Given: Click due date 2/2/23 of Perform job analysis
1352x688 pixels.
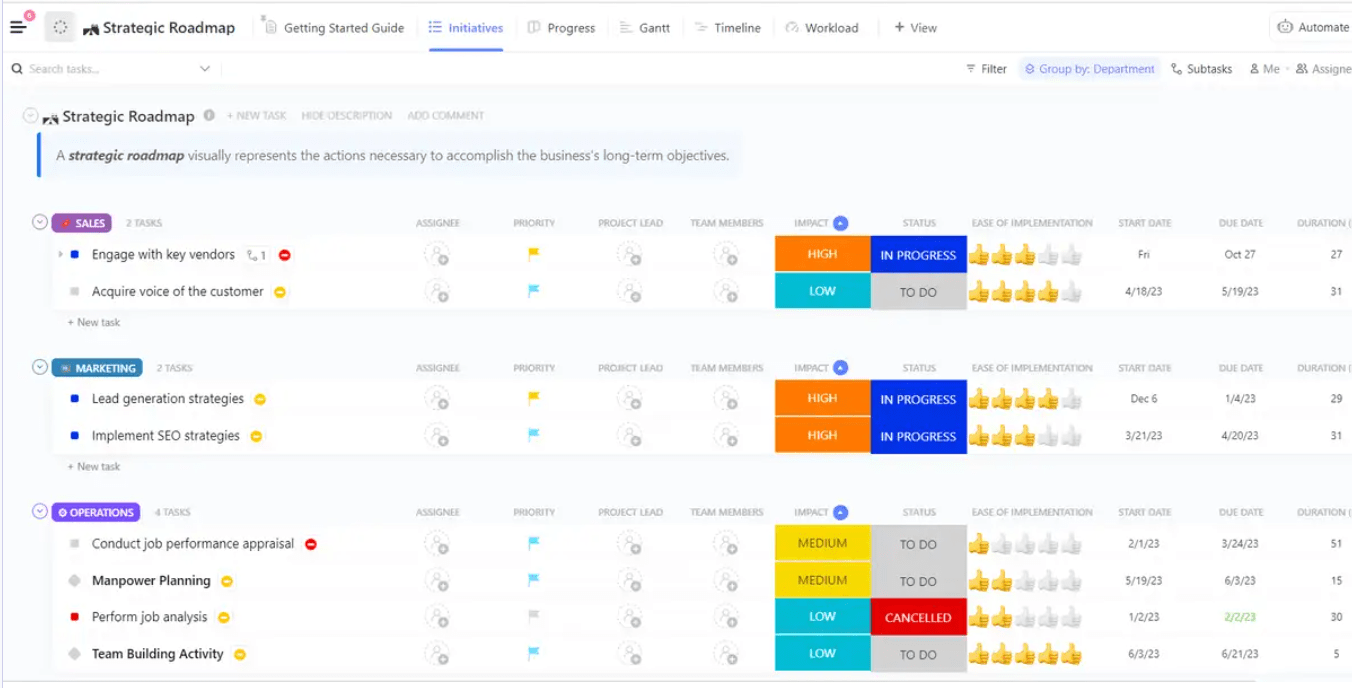Looking at the screenshot, I should (1241, 617).
